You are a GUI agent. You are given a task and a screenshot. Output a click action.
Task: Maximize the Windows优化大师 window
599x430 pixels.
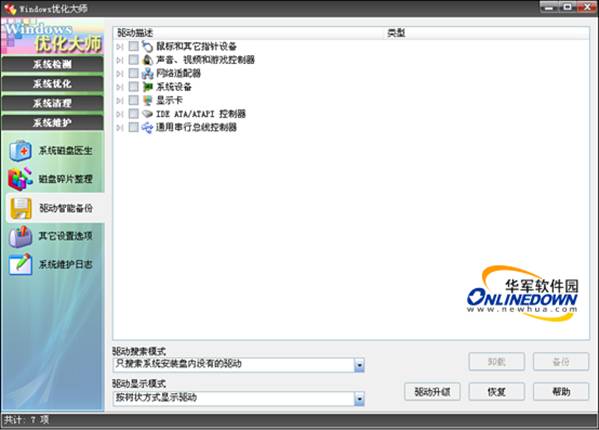[x=568, y=7]
